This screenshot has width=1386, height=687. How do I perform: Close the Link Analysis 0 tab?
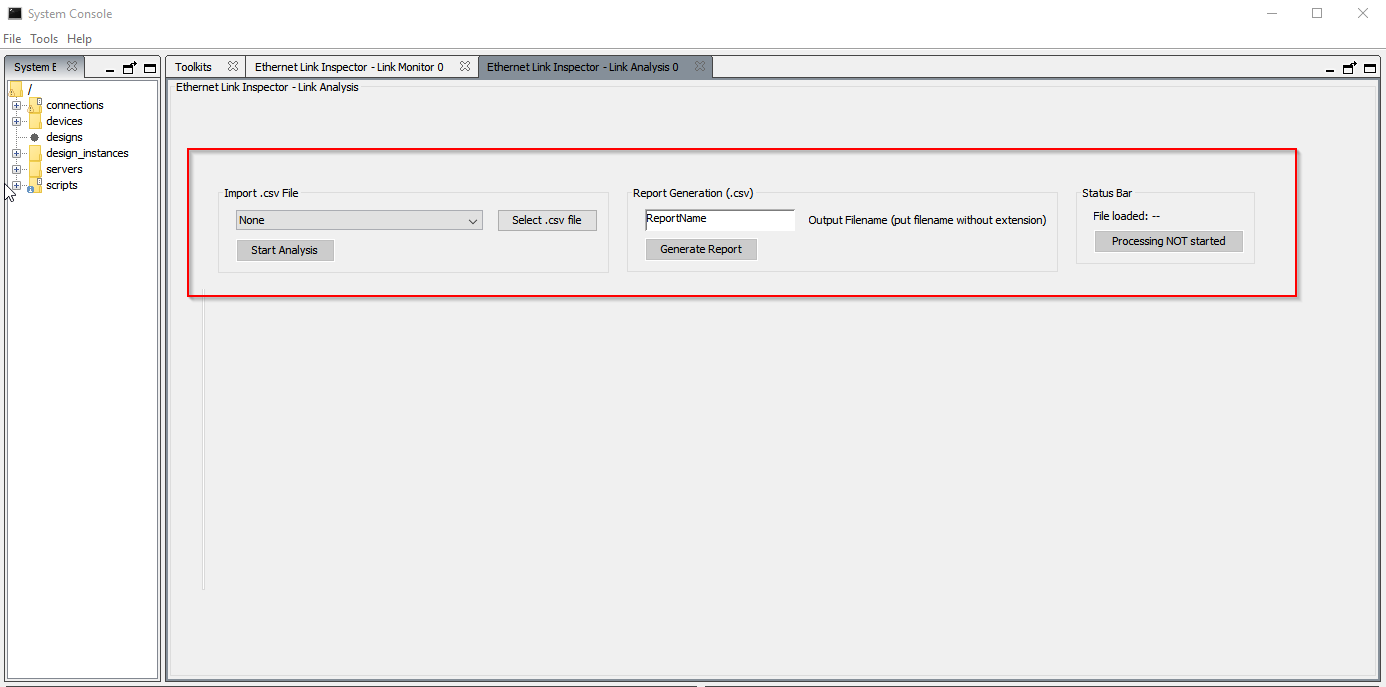700,66
